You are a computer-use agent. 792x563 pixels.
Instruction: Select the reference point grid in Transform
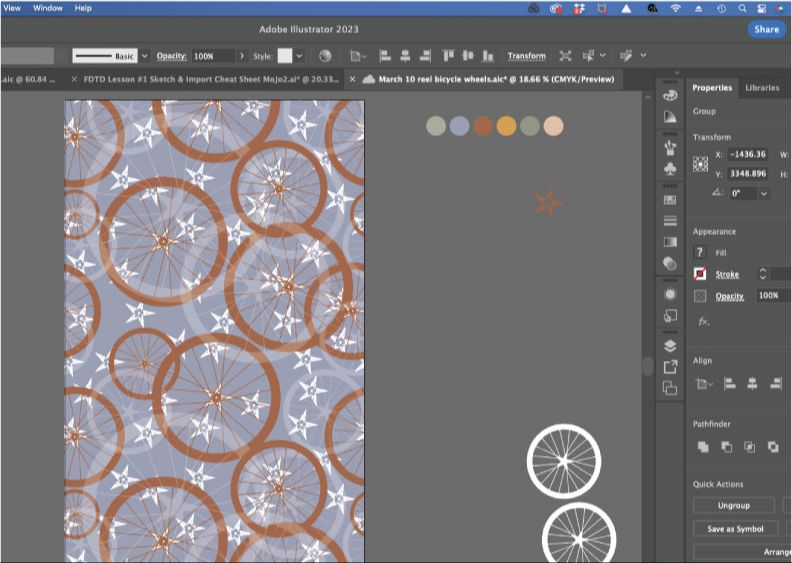click(700, 163)
